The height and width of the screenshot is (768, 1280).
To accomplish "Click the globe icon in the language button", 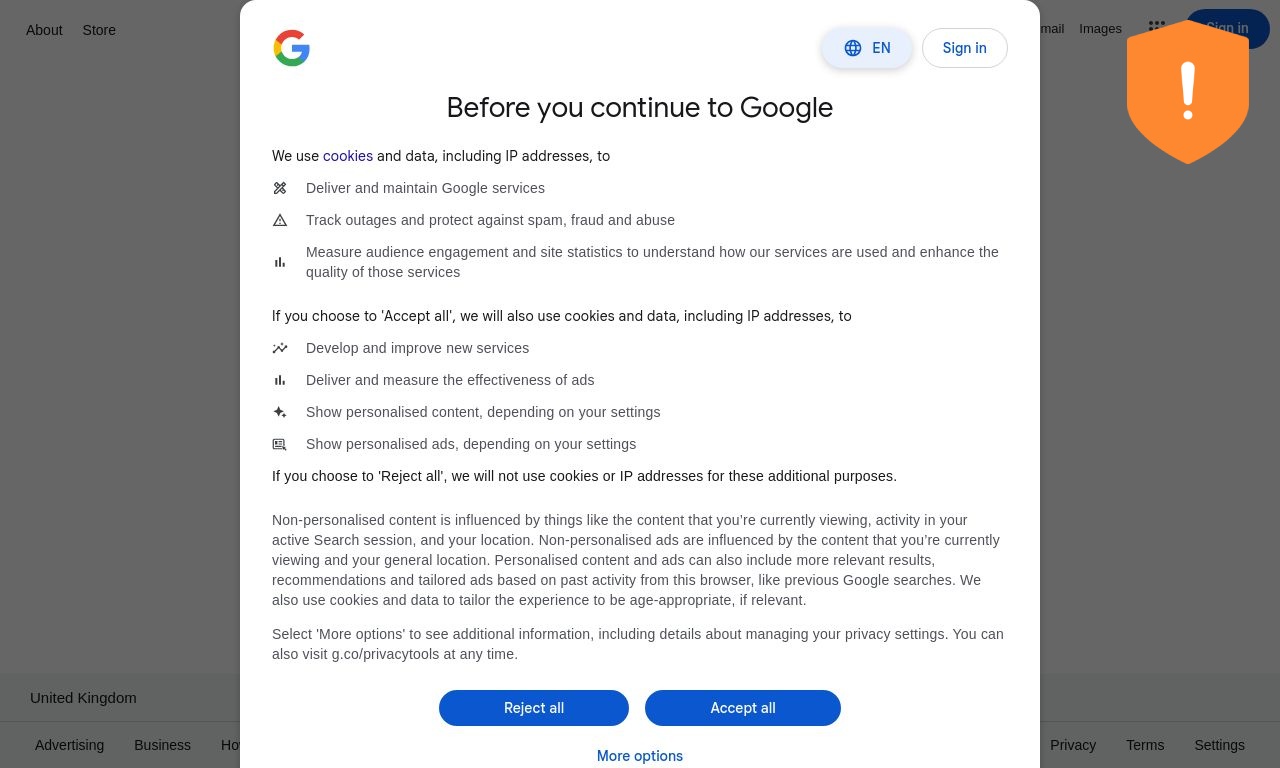I will 853,48.
